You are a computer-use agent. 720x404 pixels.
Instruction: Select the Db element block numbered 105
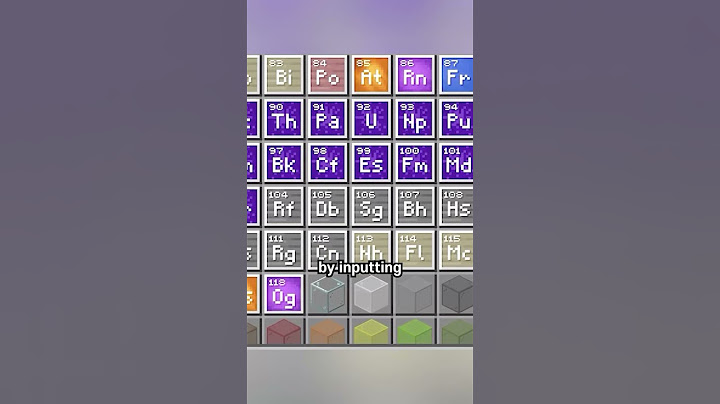click(327, 206)
